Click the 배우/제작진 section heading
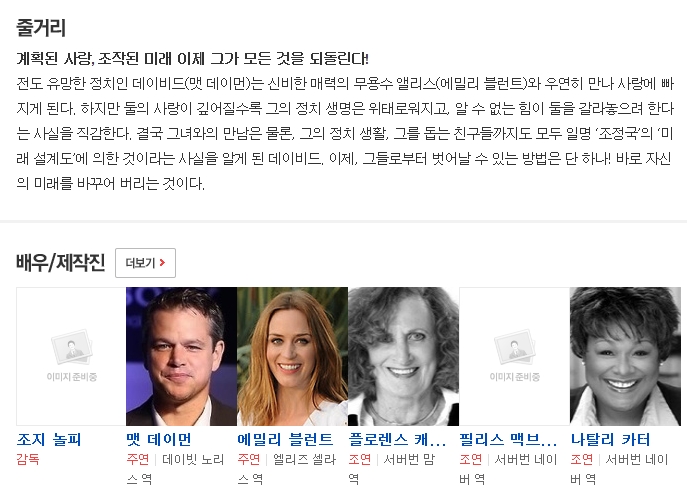687x488 pixels. (60, 262)
